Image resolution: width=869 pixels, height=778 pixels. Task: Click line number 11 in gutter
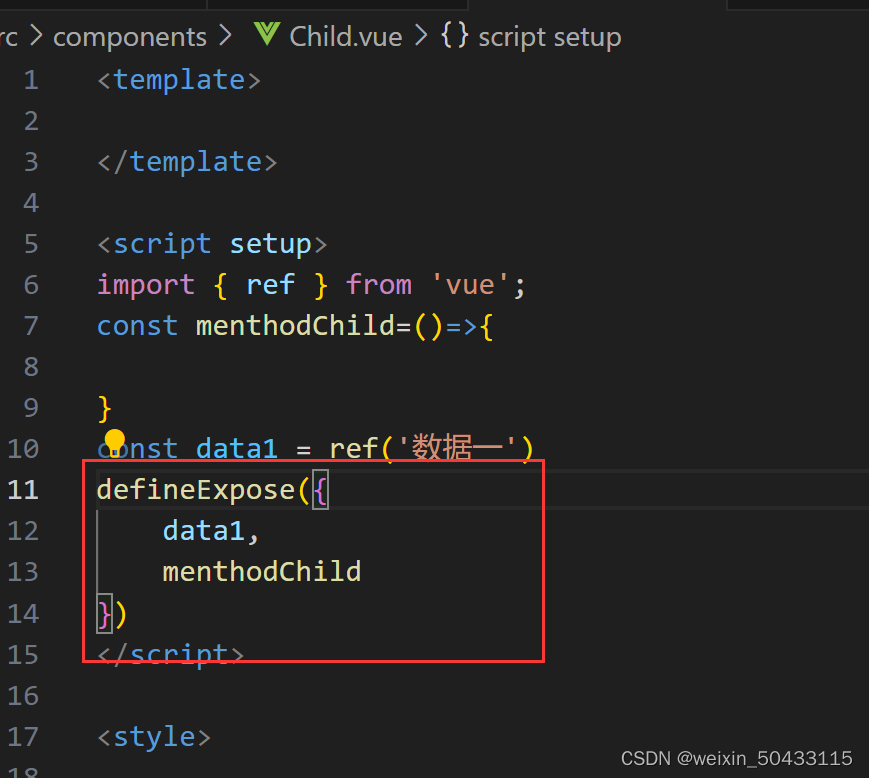click(x=23, y=490)
